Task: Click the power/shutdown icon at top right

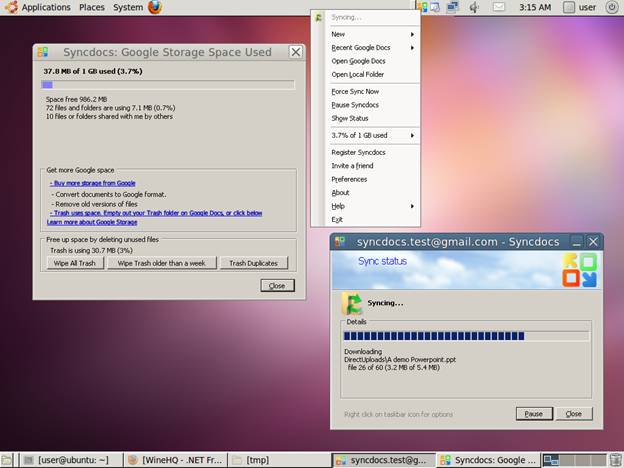Action: 611,7
